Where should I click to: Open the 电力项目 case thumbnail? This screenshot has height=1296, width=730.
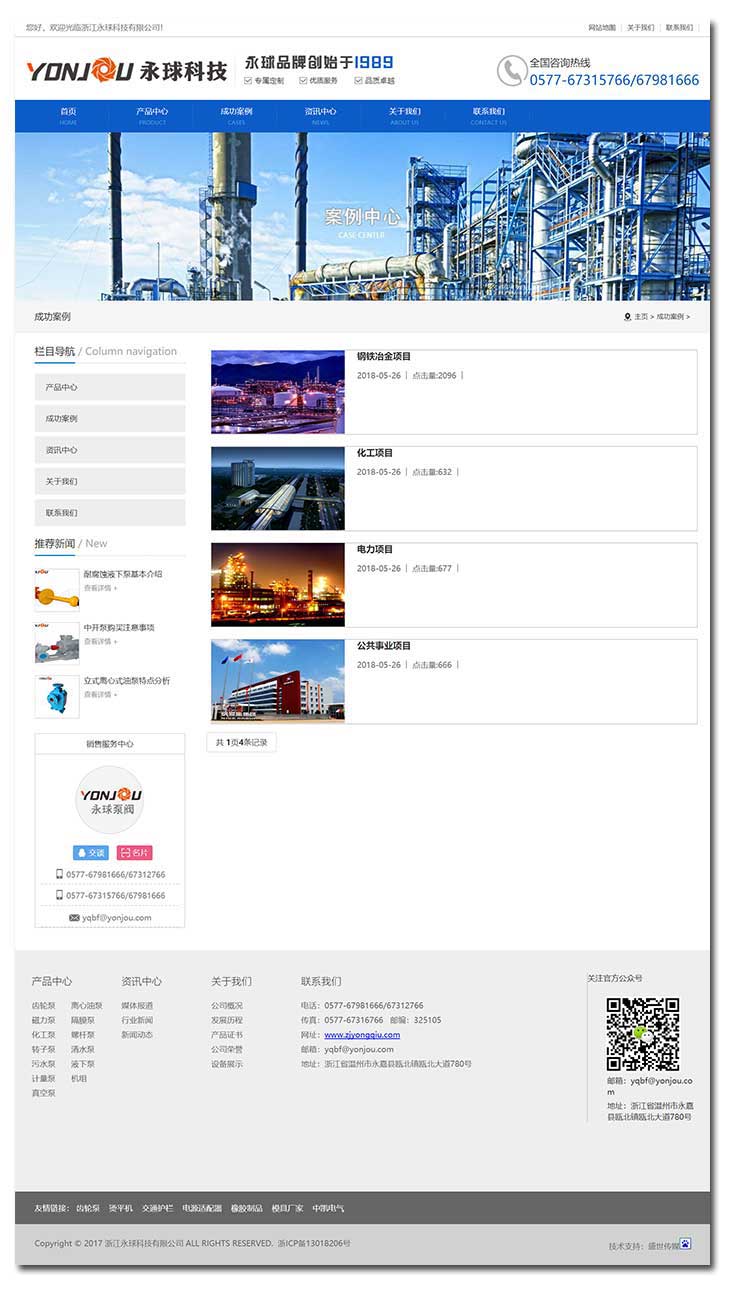point(278,584)
